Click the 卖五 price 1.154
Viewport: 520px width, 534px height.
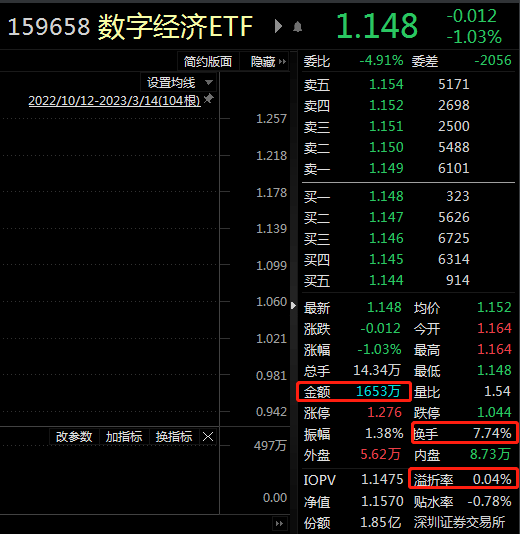387,84
